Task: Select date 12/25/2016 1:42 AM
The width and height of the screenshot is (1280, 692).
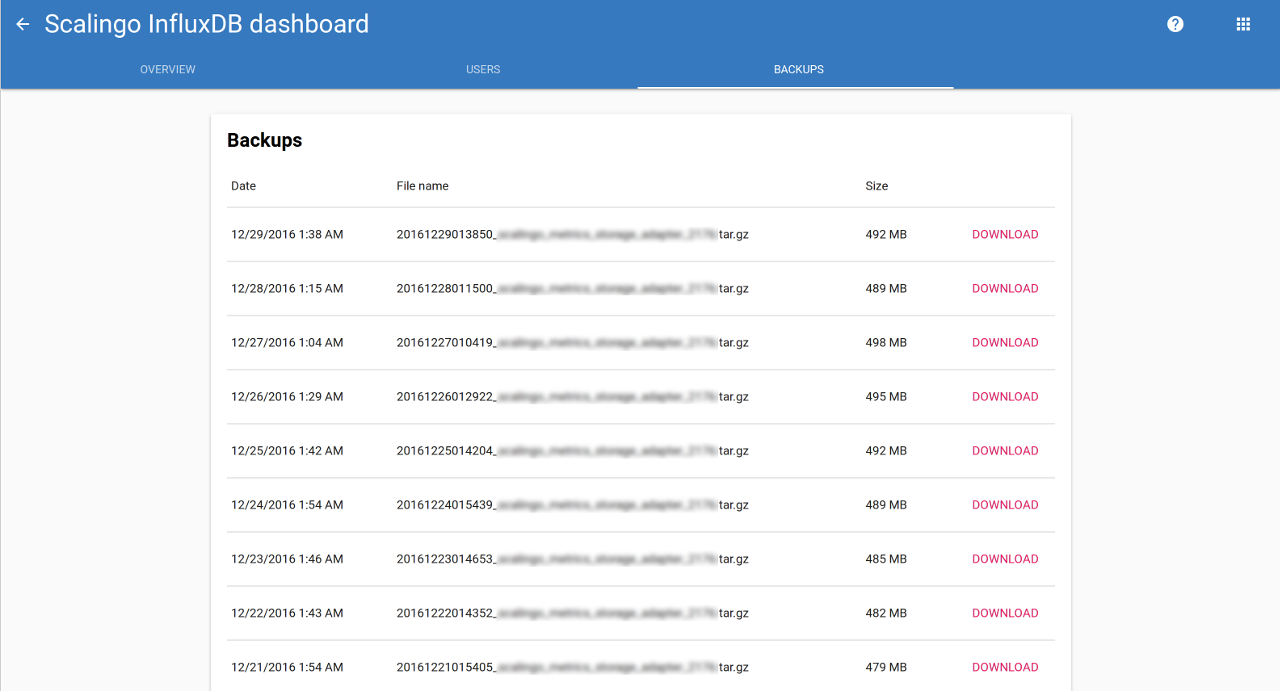Action: 287,451
